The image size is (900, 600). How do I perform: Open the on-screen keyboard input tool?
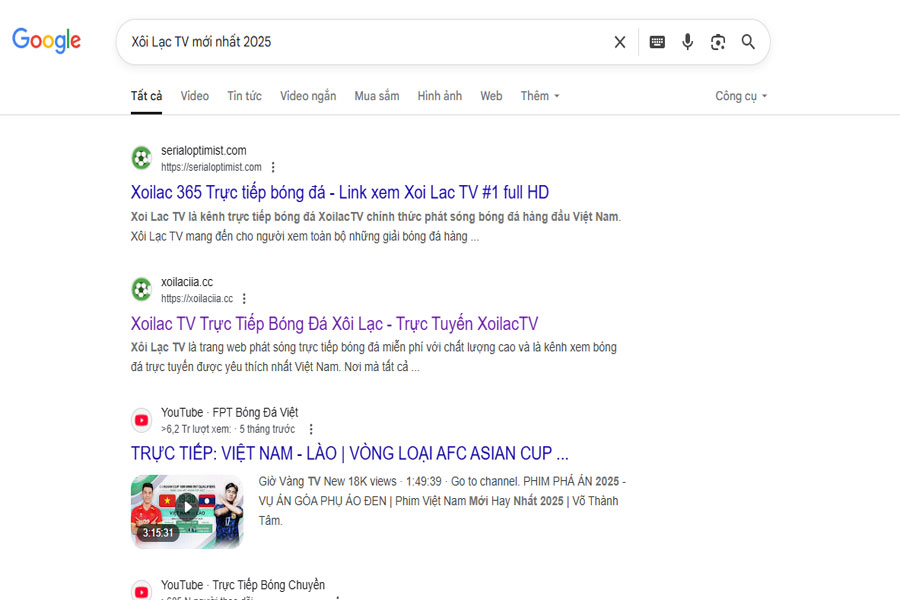click(x=657, y=42)
